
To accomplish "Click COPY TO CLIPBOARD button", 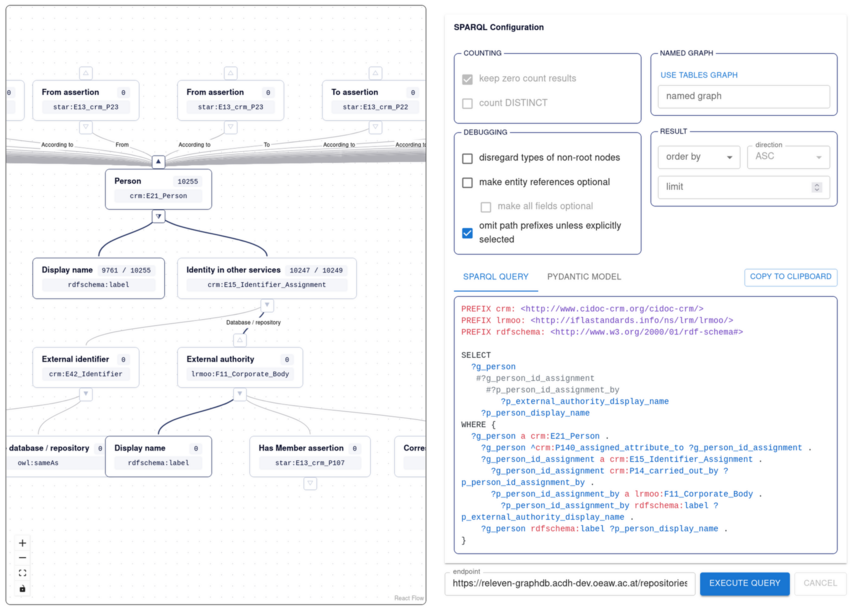I will 791,277.
